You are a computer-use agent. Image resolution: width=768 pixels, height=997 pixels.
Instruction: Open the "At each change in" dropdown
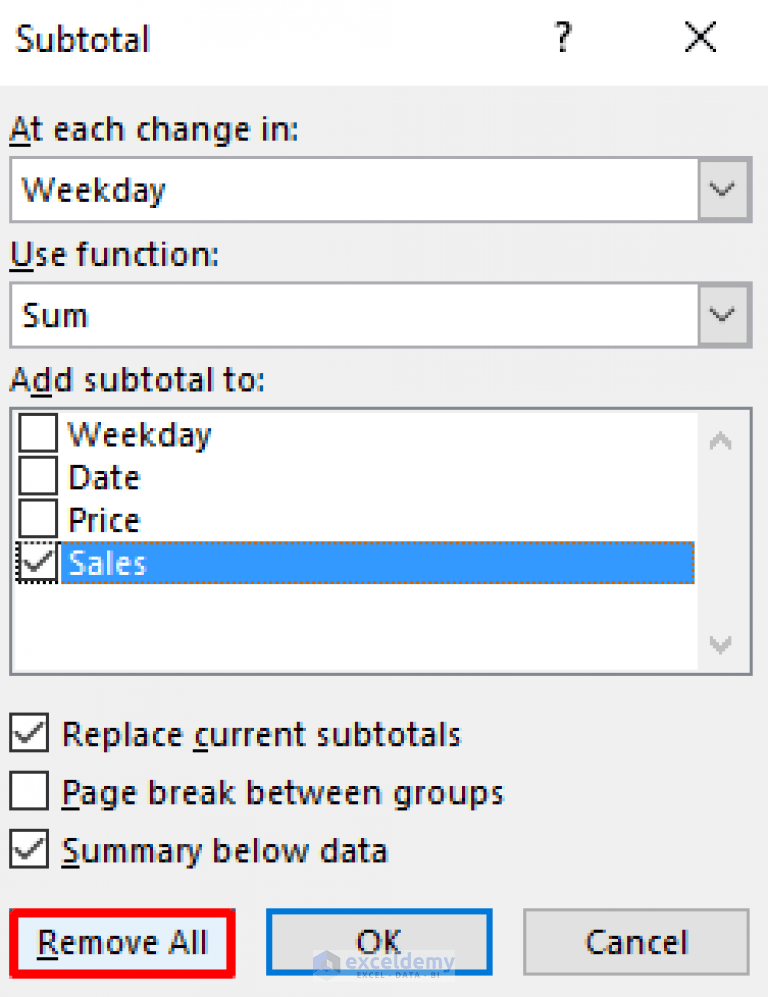point(722,189)
